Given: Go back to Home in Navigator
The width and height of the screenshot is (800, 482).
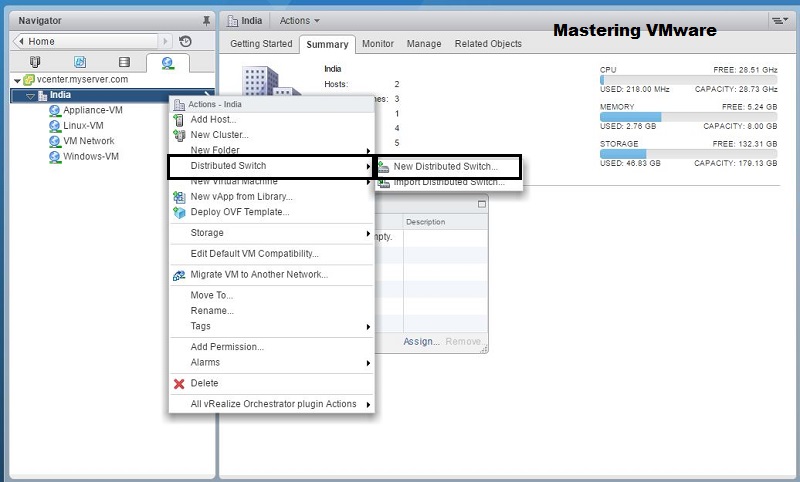Looking at the screenshot, I should coord(87,41).
